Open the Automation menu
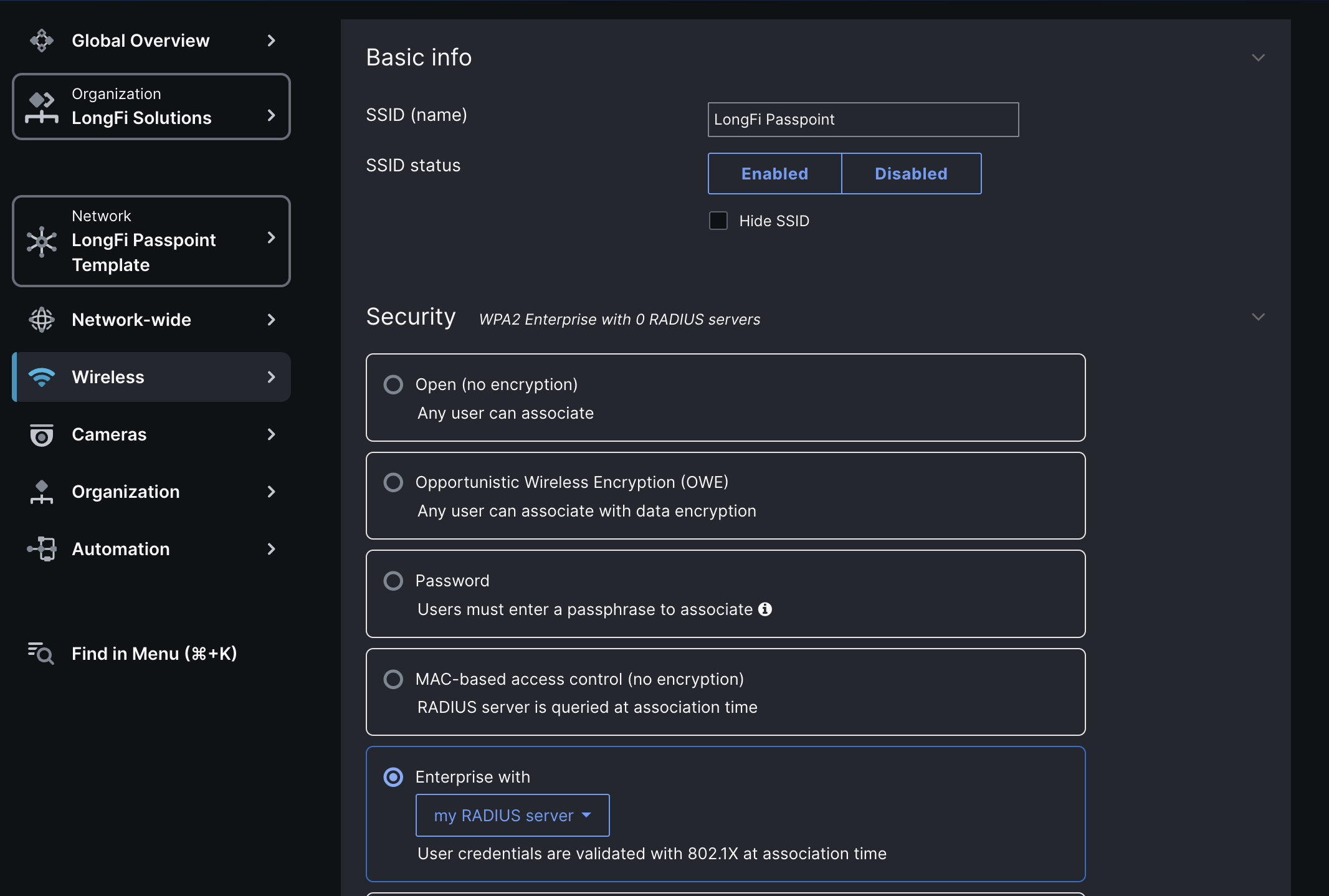Screen dimensions: 1329x896 coord(151,549)
